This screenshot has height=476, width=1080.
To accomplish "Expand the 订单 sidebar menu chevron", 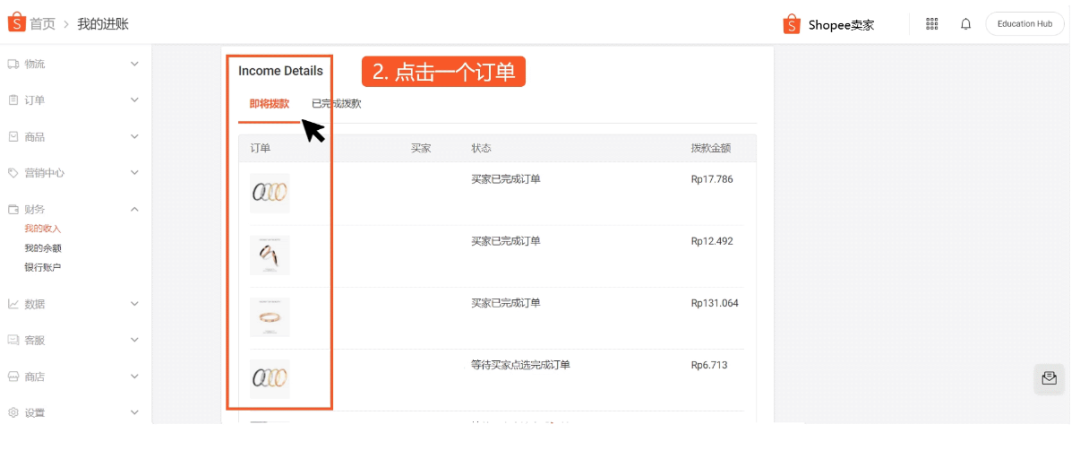I will click(134, 101).
